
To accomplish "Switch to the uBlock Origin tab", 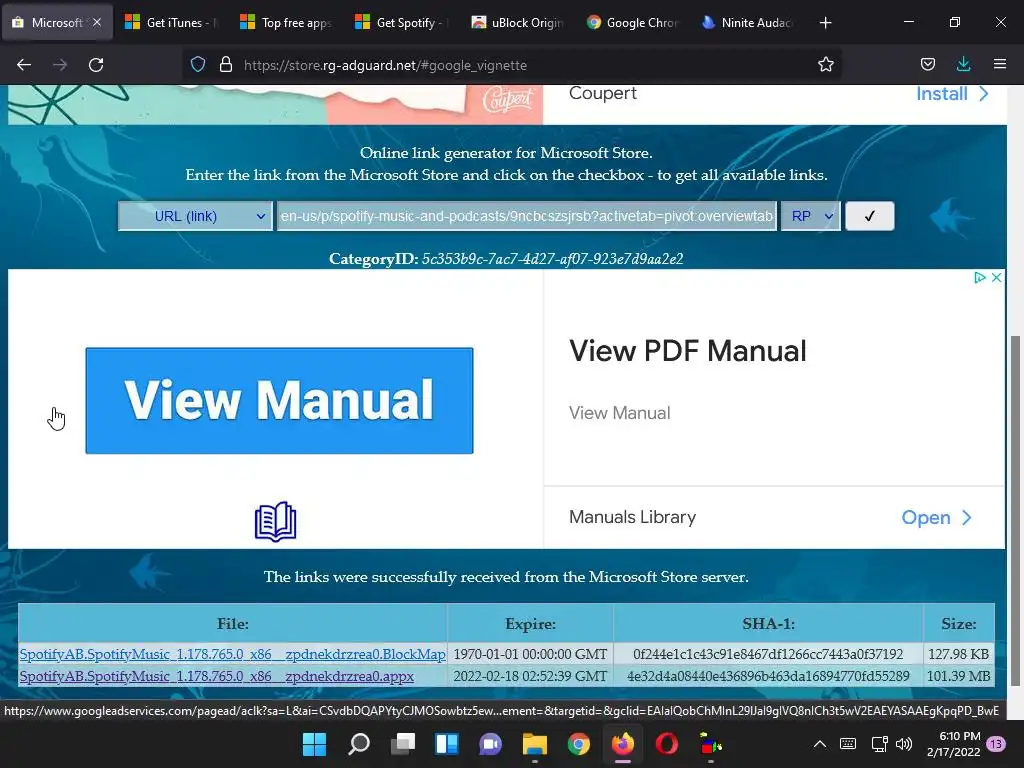I will pos(517,23).
